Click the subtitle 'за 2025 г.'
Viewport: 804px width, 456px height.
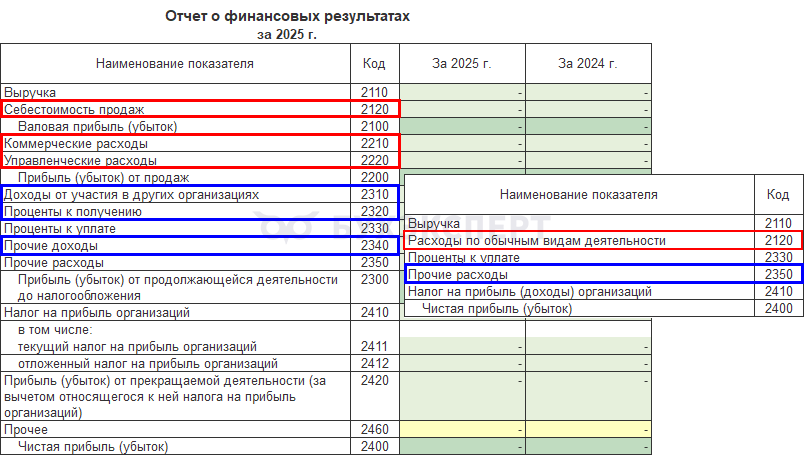287,34
